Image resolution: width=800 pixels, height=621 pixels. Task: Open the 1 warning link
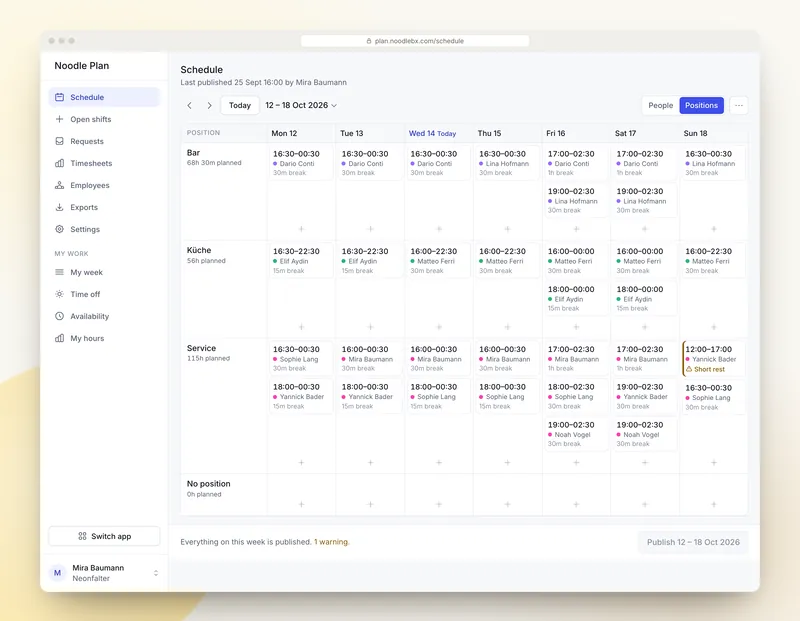tap(332, 542)
